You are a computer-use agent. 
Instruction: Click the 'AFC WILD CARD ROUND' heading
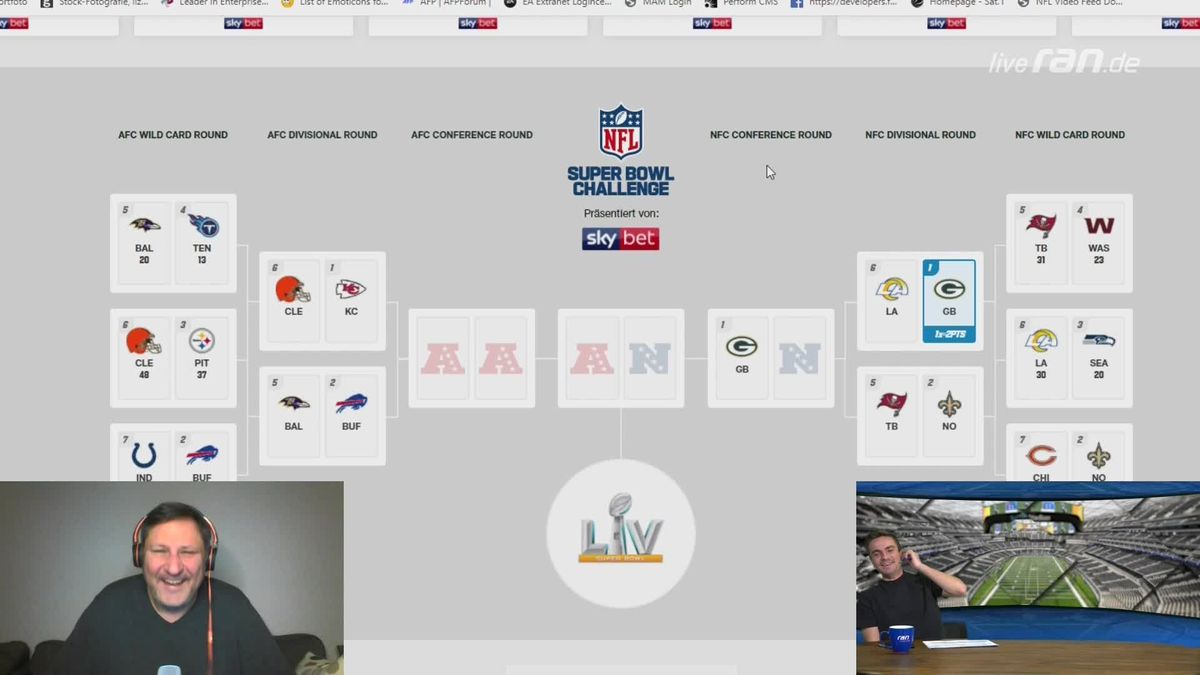[x=173, y=135]
